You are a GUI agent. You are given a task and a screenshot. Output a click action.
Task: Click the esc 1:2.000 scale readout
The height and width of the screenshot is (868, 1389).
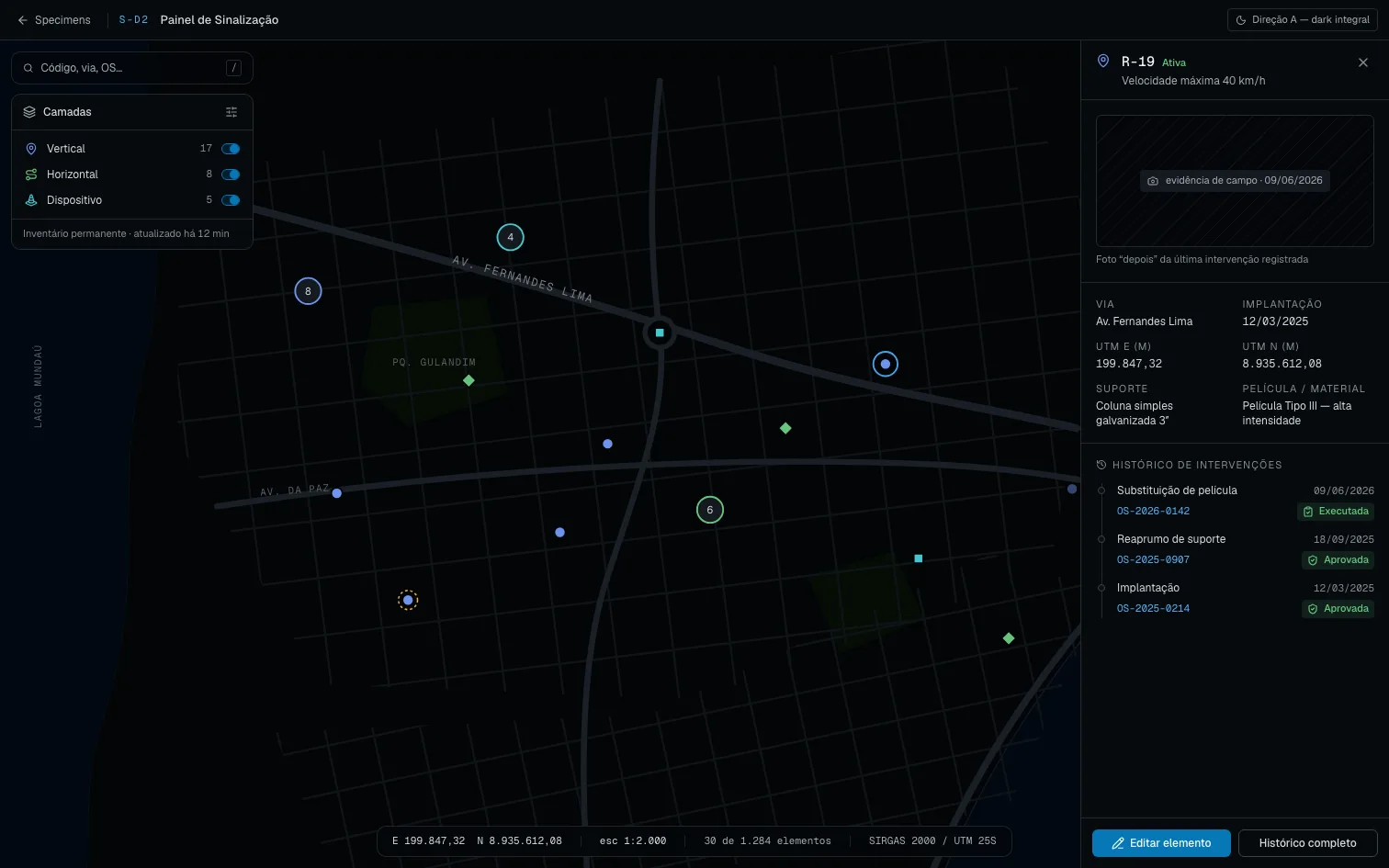click(x=633, y=840)
